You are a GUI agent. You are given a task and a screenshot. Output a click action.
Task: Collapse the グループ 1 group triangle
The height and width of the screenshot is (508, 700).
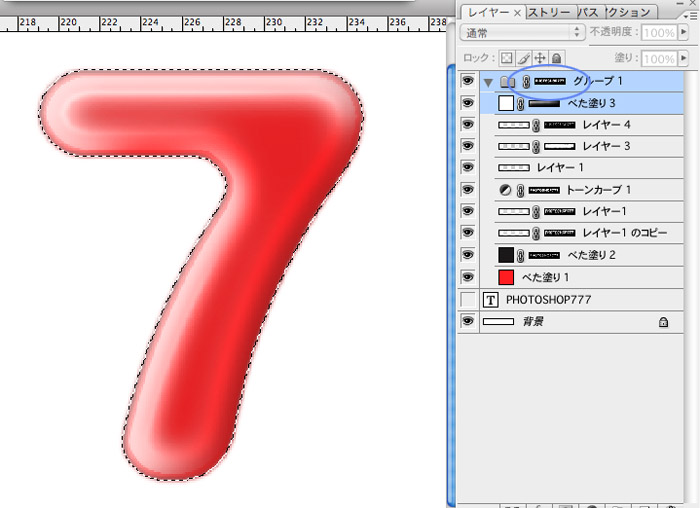(487, 81)
